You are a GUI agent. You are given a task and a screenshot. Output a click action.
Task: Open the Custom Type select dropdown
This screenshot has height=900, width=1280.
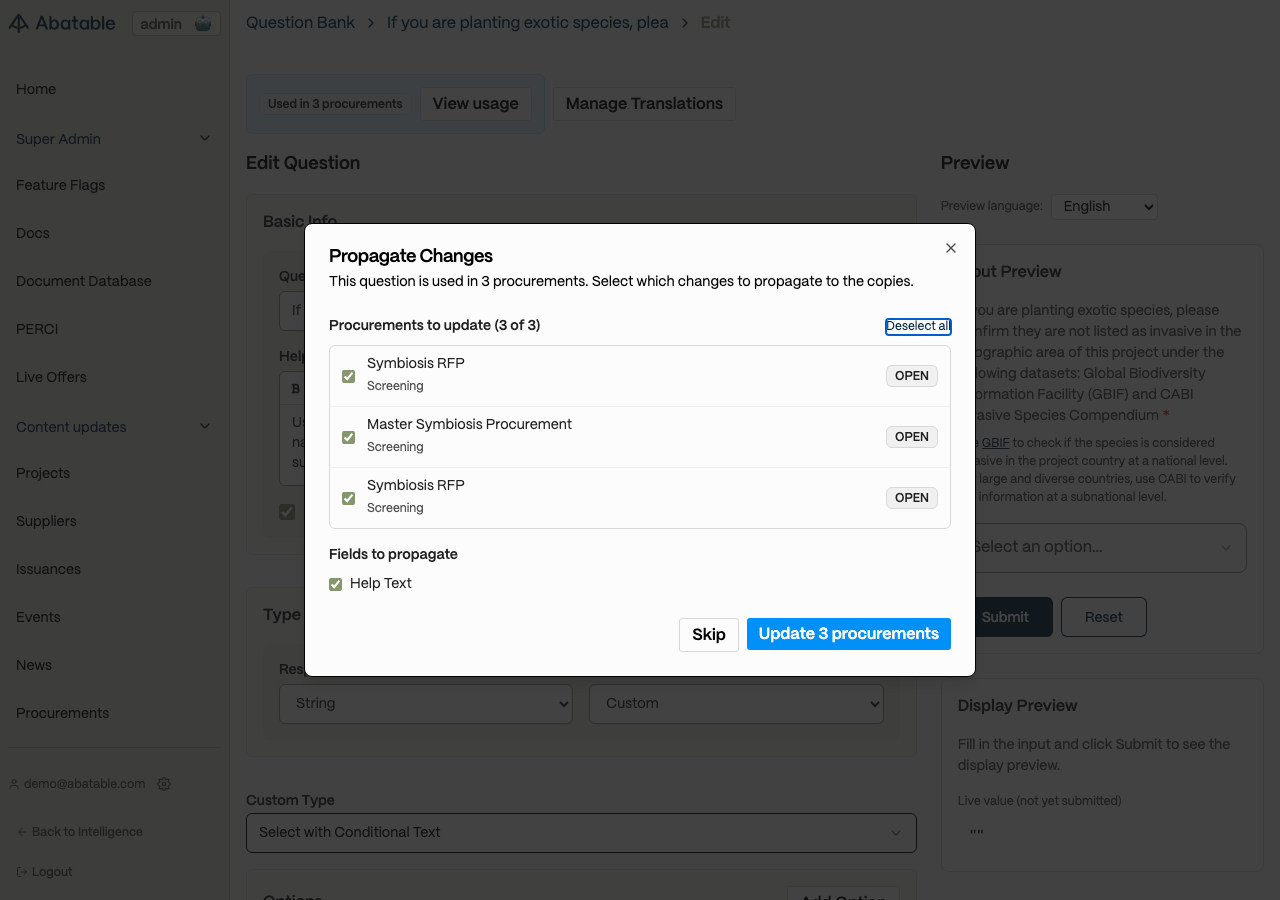[581, 832]
